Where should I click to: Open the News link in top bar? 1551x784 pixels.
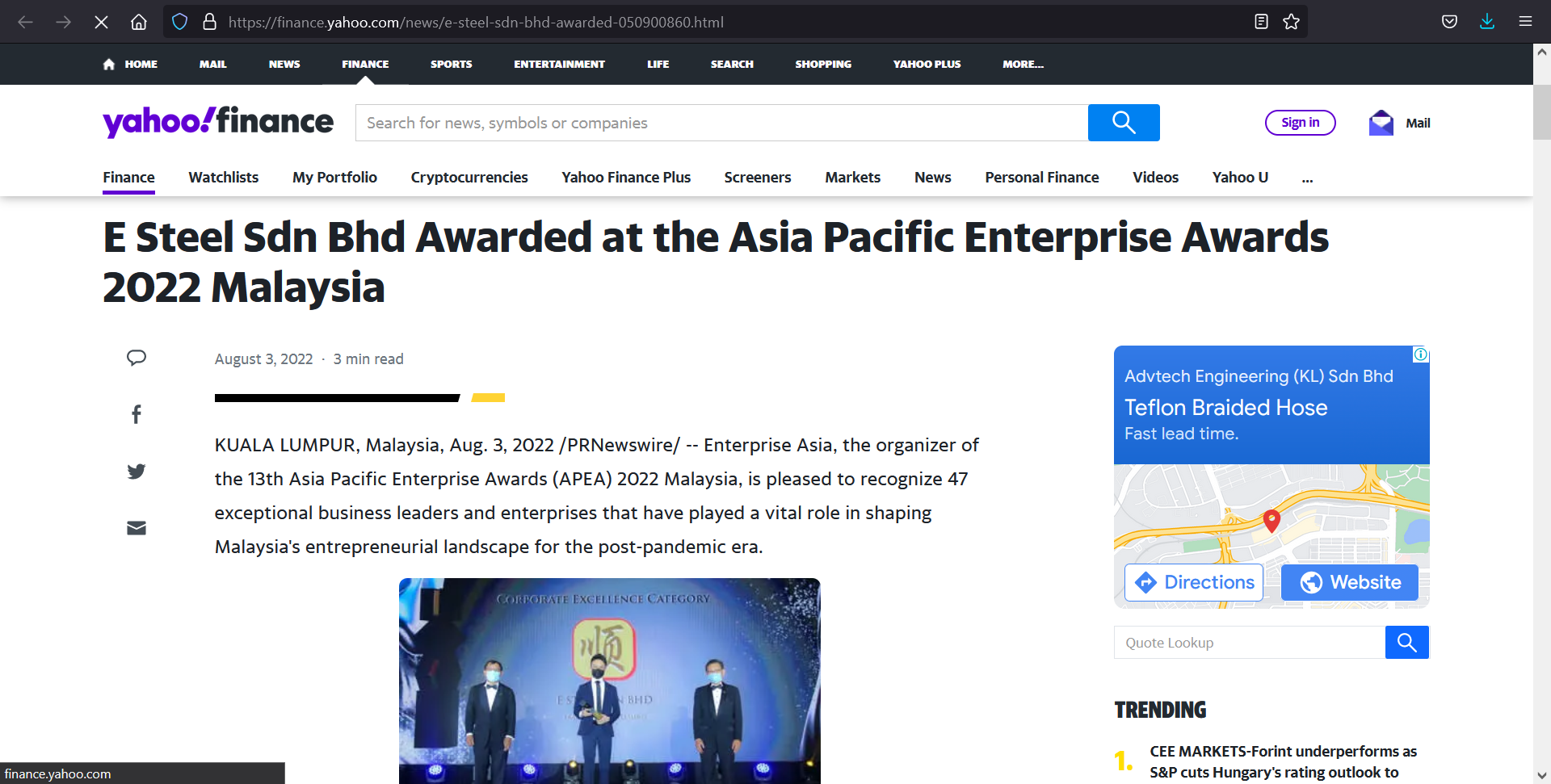pos(284,64)
